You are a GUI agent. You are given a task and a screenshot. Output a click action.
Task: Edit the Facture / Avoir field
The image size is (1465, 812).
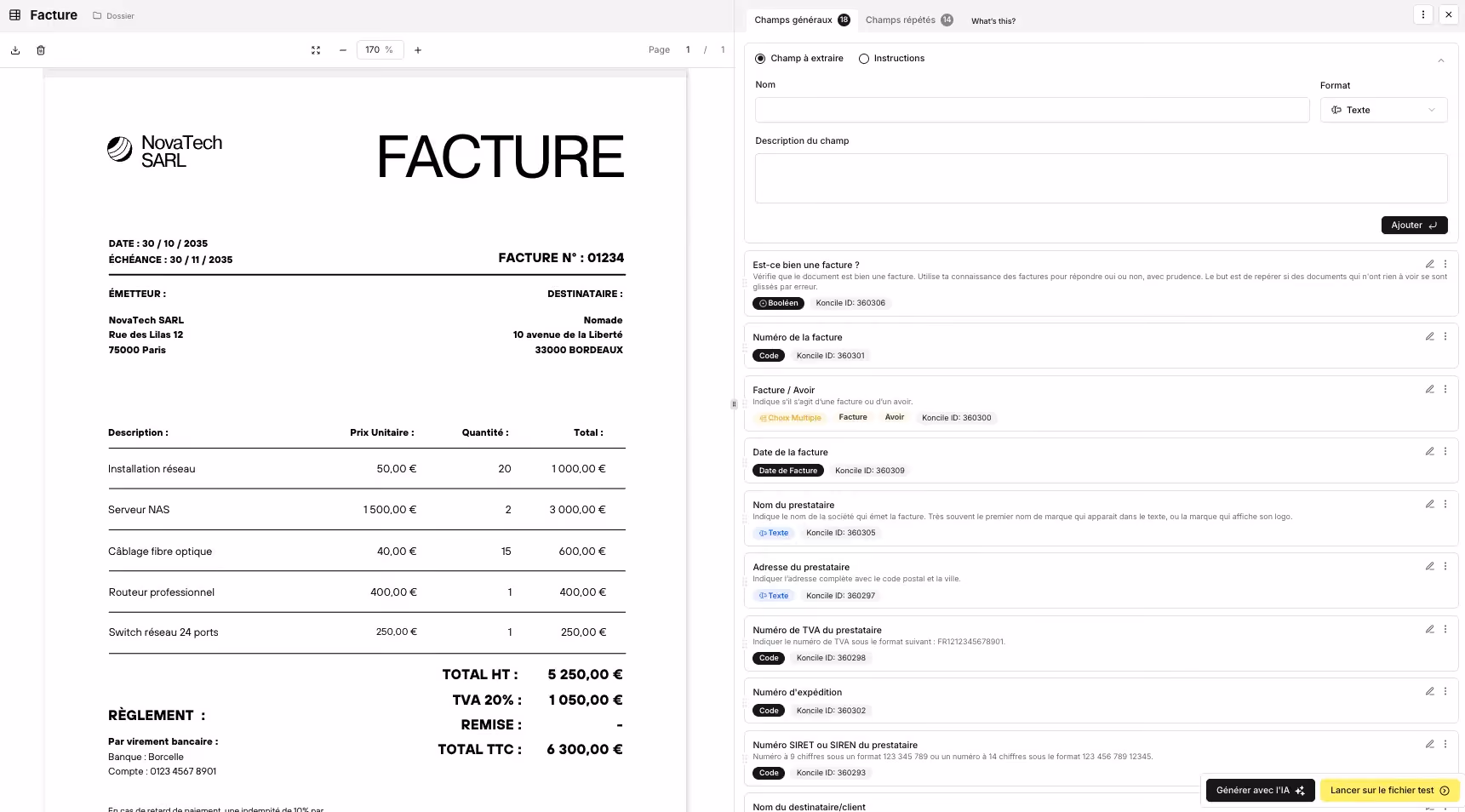pyautogui.click(x=1430, y=390)
